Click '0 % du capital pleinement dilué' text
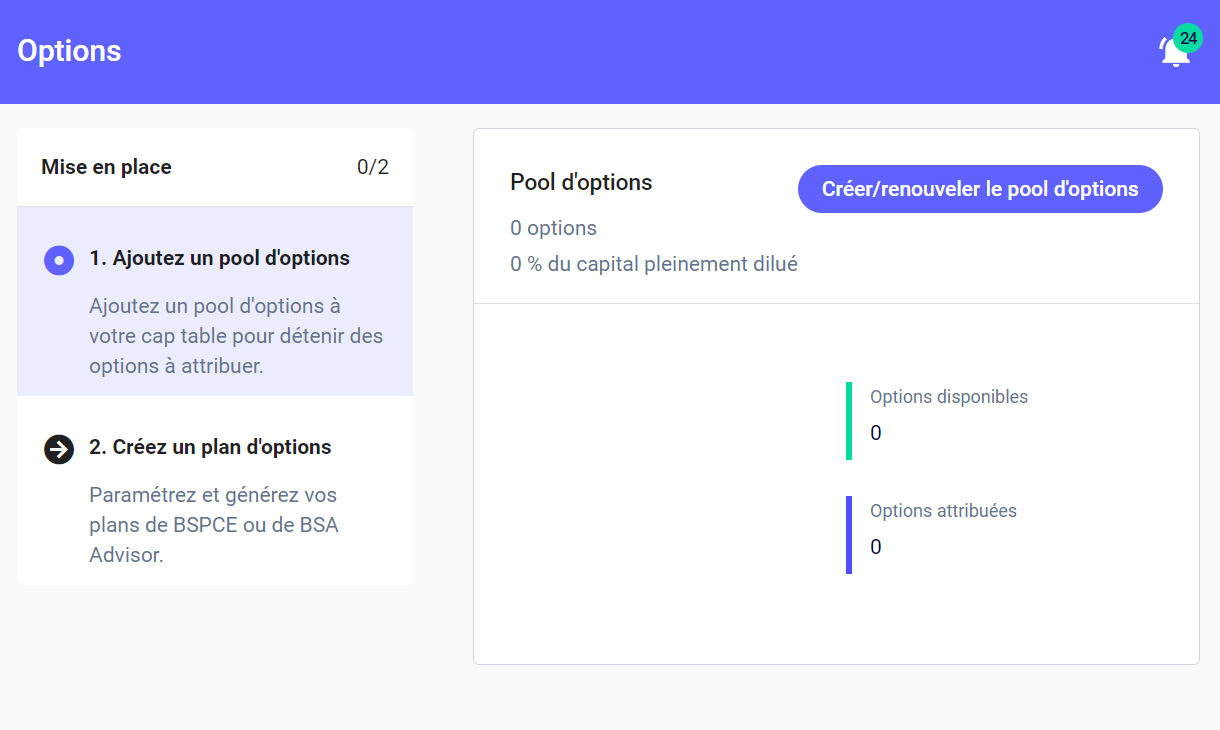Viewport: 1220px width, 730px height. (653, 265)
